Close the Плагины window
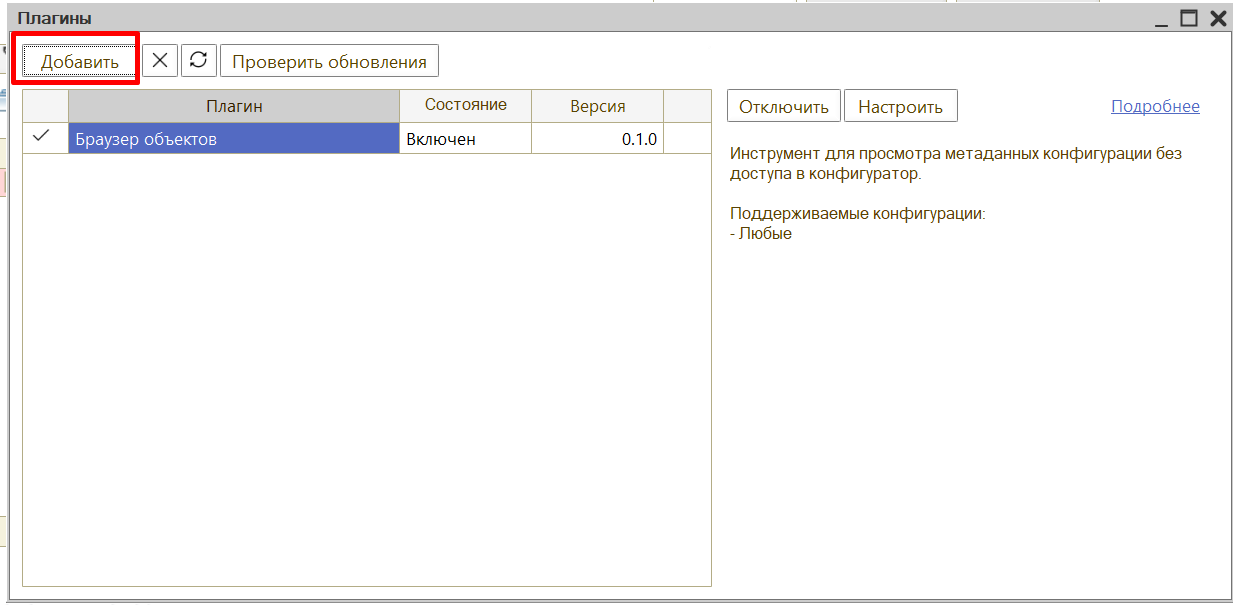Viewport: 1233px width, 605px height. coord(1217,18)
